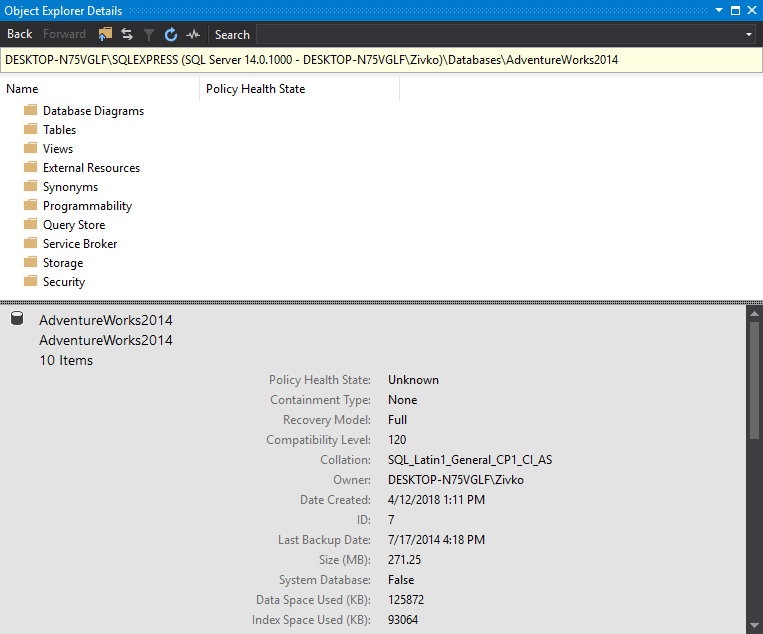Click the details pane vertical scrollbar thumb

754,380
